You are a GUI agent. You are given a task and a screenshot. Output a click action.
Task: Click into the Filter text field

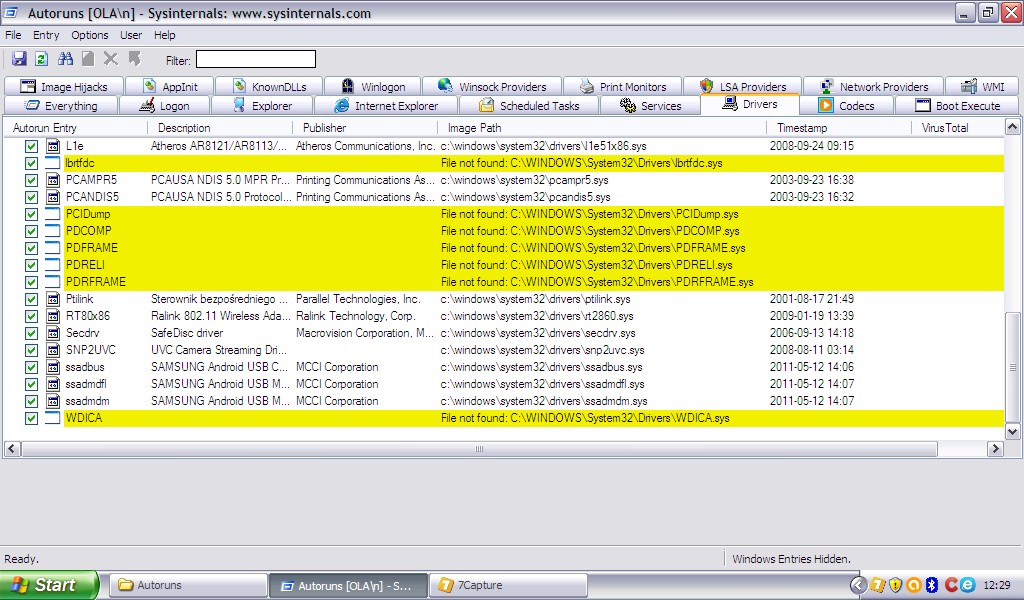pyautogui.click(x=256, y=59)
